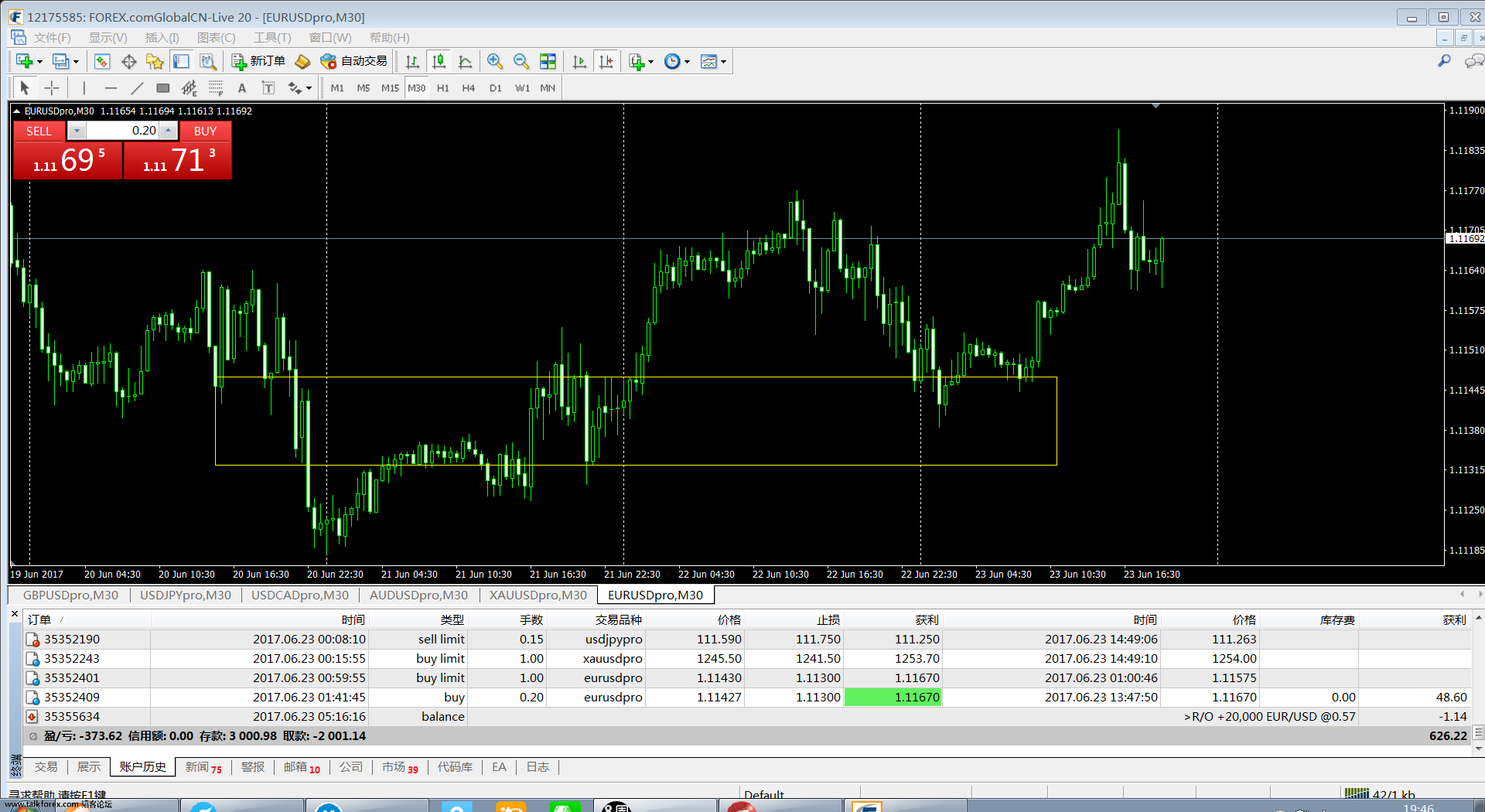Toggle 自动交易 auto trading button

[x=353, y=61]
